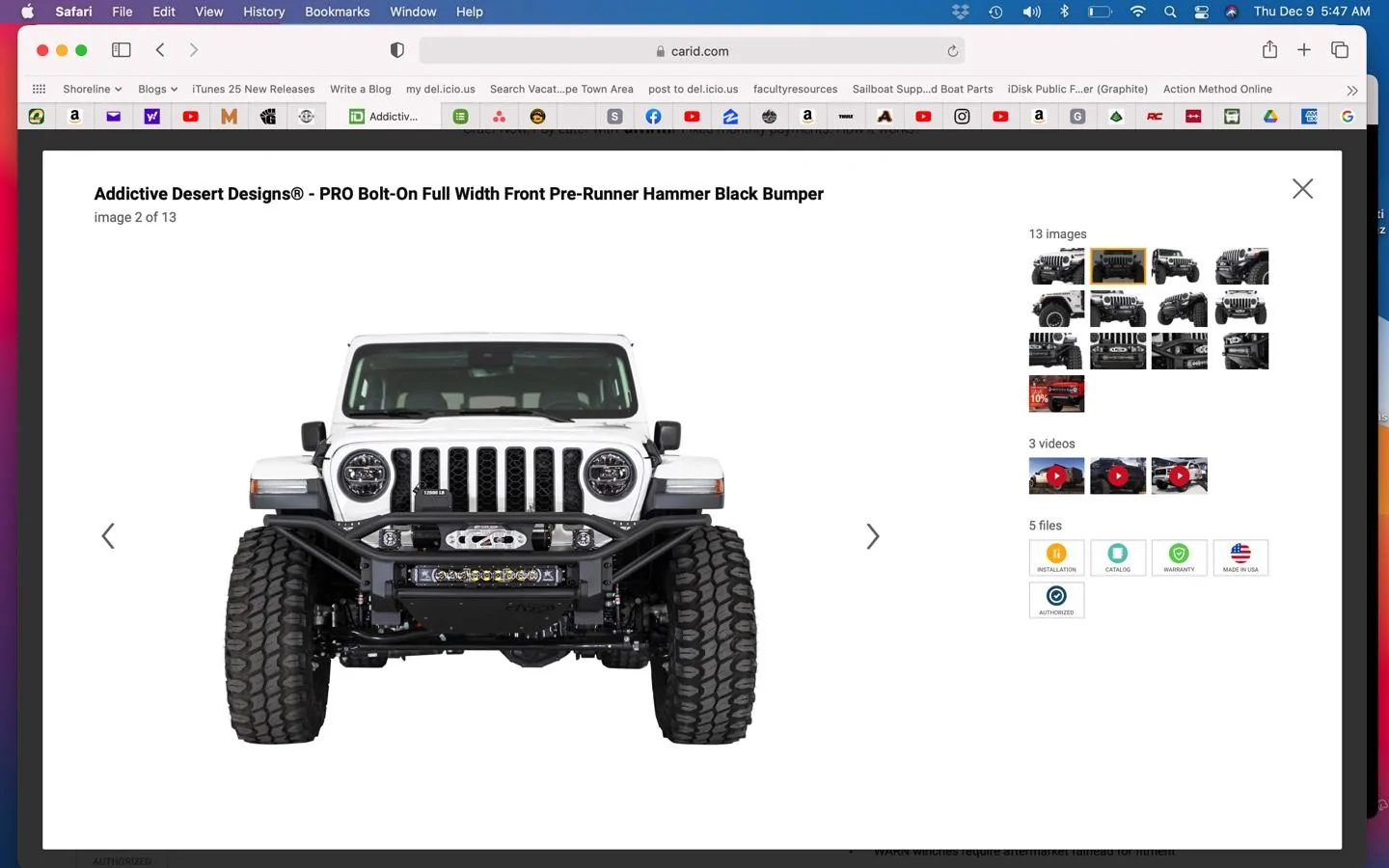The height and width of the screenshot is (868, 1389).
Task: Show the hidden bookmarks overflow chevron
Action: click(x=1352, y=90)
